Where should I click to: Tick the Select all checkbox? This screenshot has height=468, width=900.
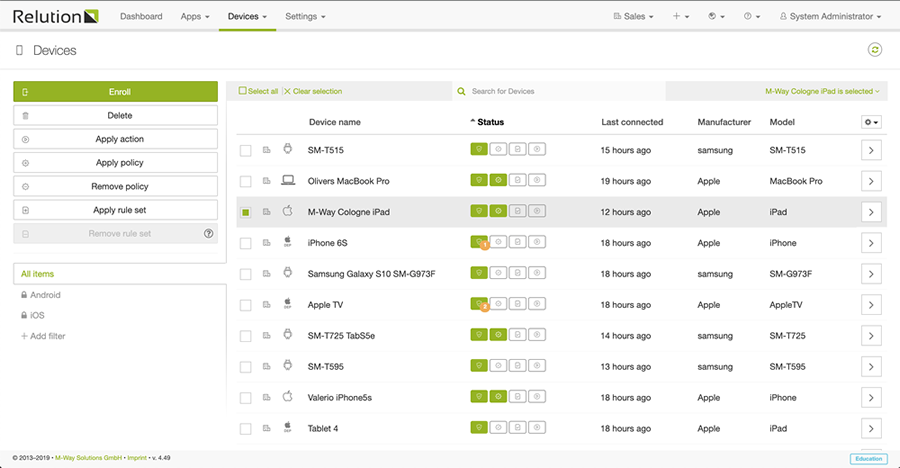pos(242,91)
